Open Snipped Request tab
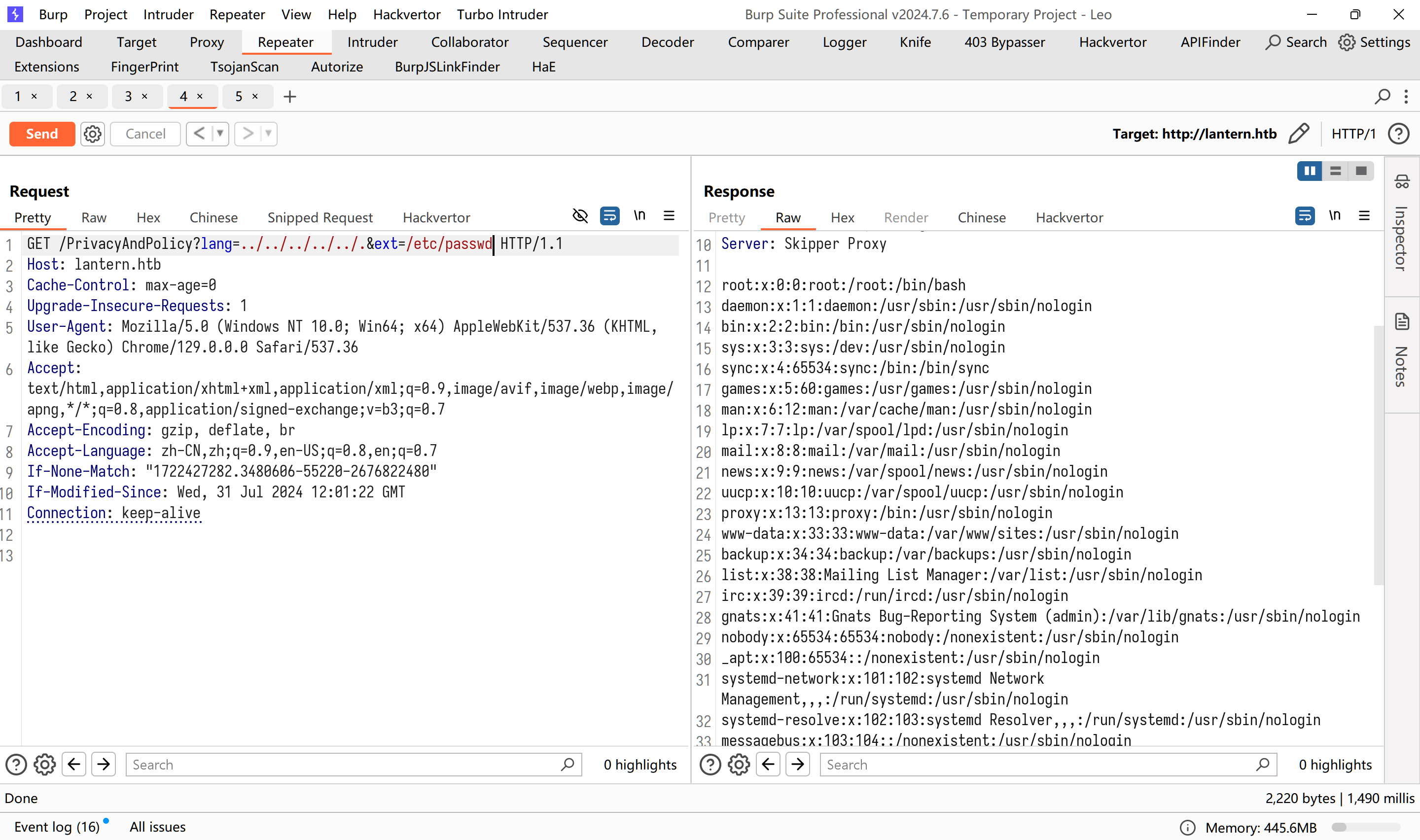 click(320, 218)
